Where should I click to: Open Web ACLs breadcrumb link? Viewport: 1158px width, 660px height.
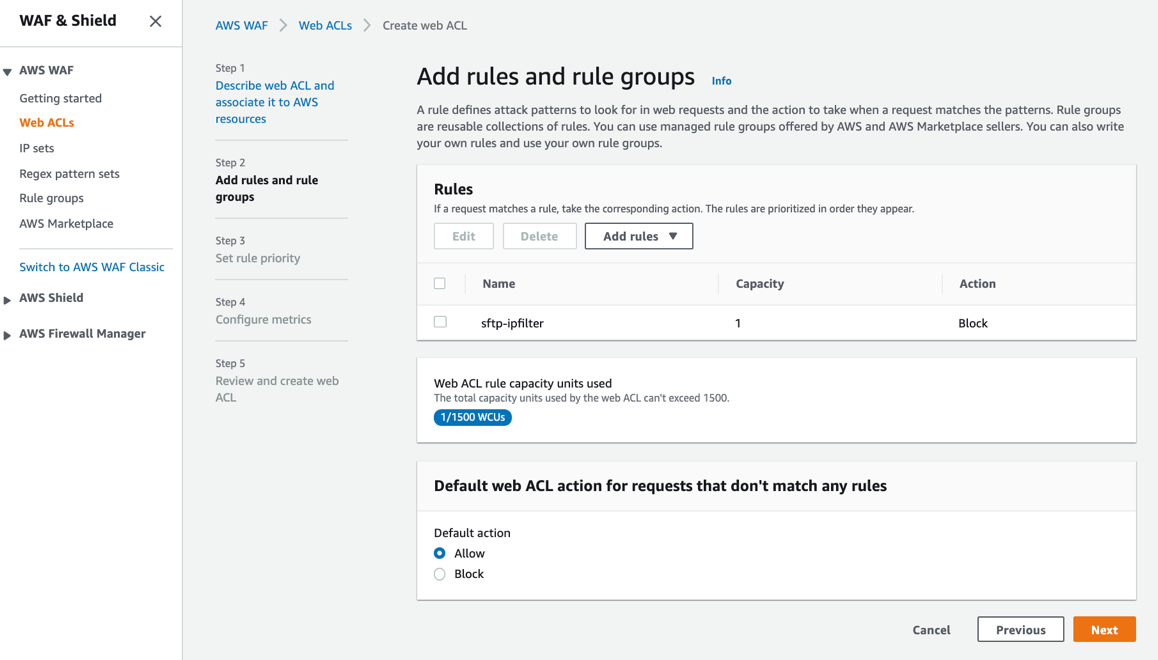pos(325,25)
